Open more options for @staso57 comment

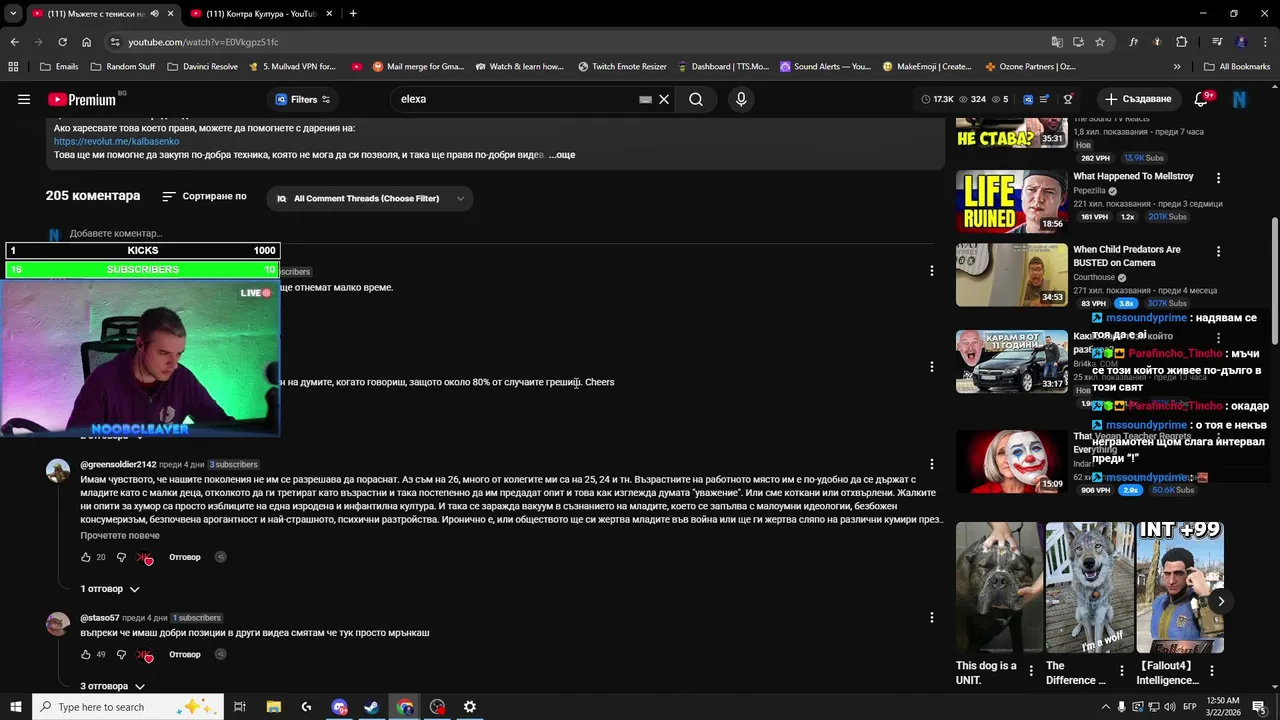point(931,617)
